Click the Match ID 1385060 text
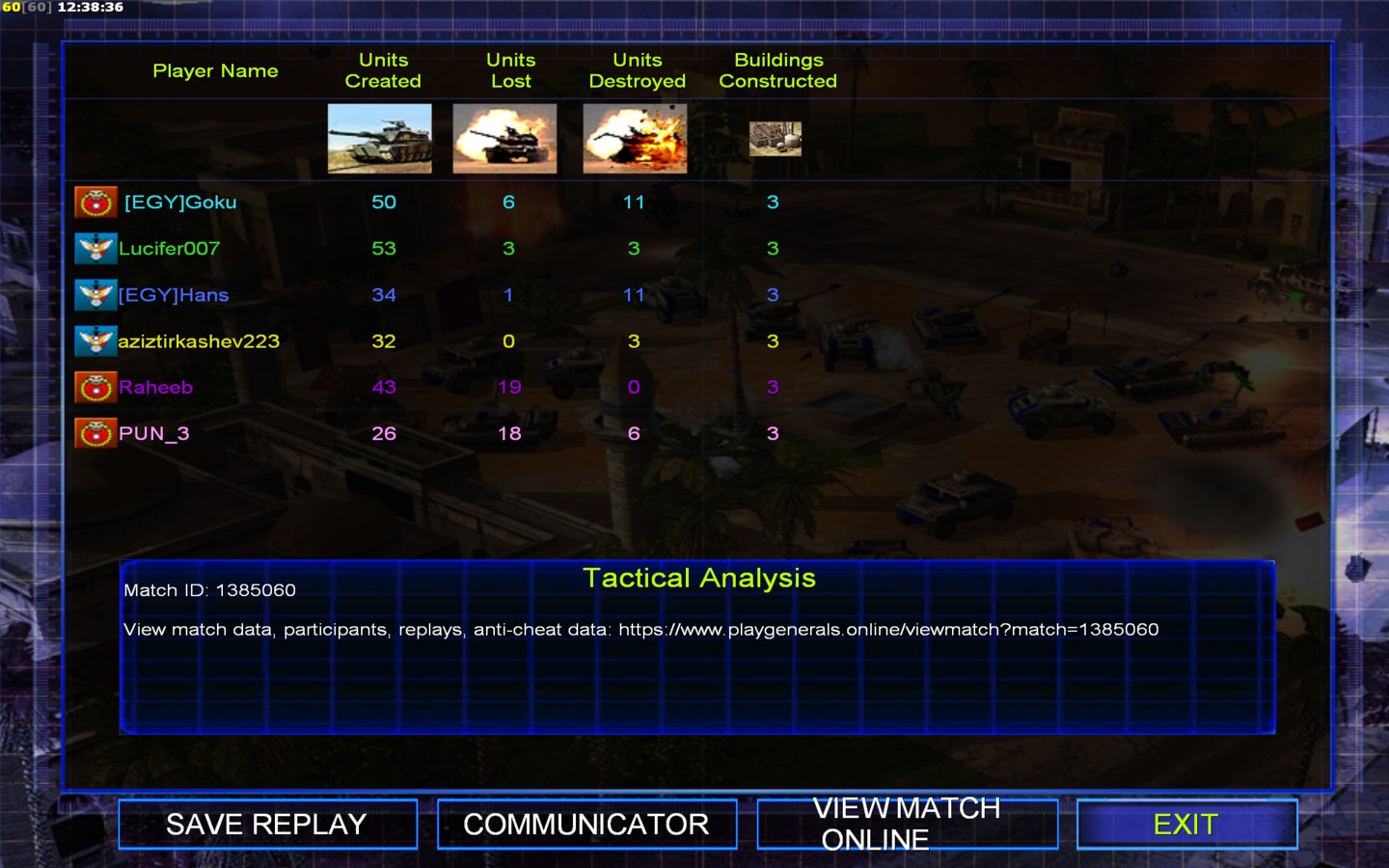 209,590
